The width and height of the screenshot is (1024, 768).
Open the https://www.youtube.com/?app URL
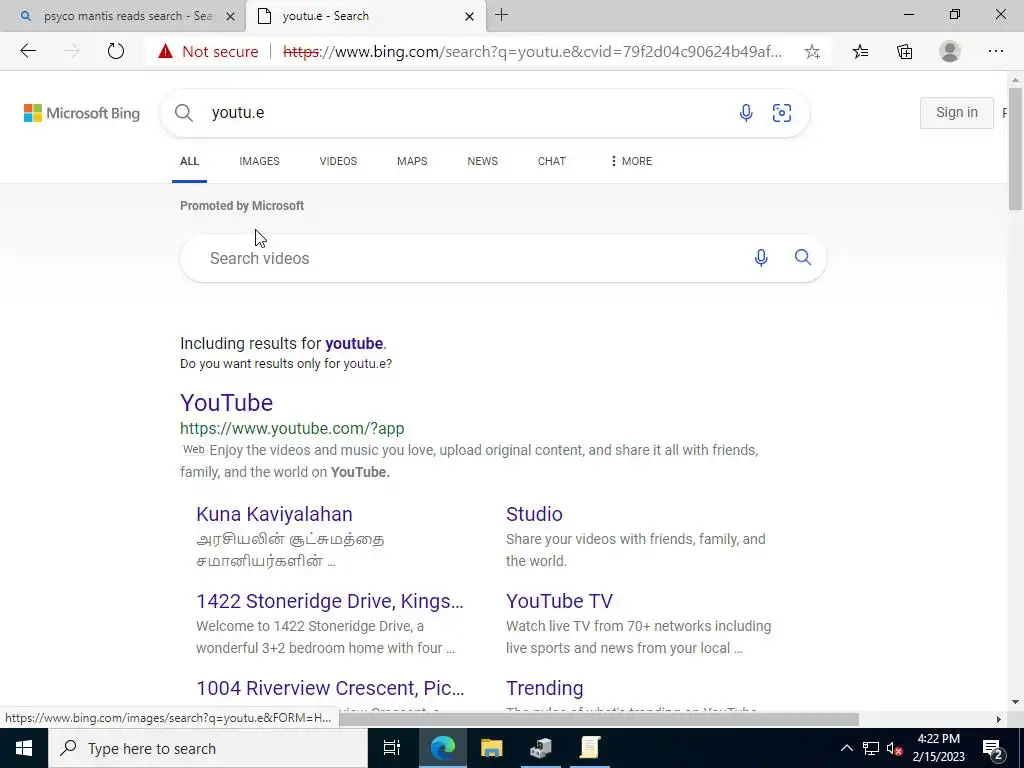point(292,428)
